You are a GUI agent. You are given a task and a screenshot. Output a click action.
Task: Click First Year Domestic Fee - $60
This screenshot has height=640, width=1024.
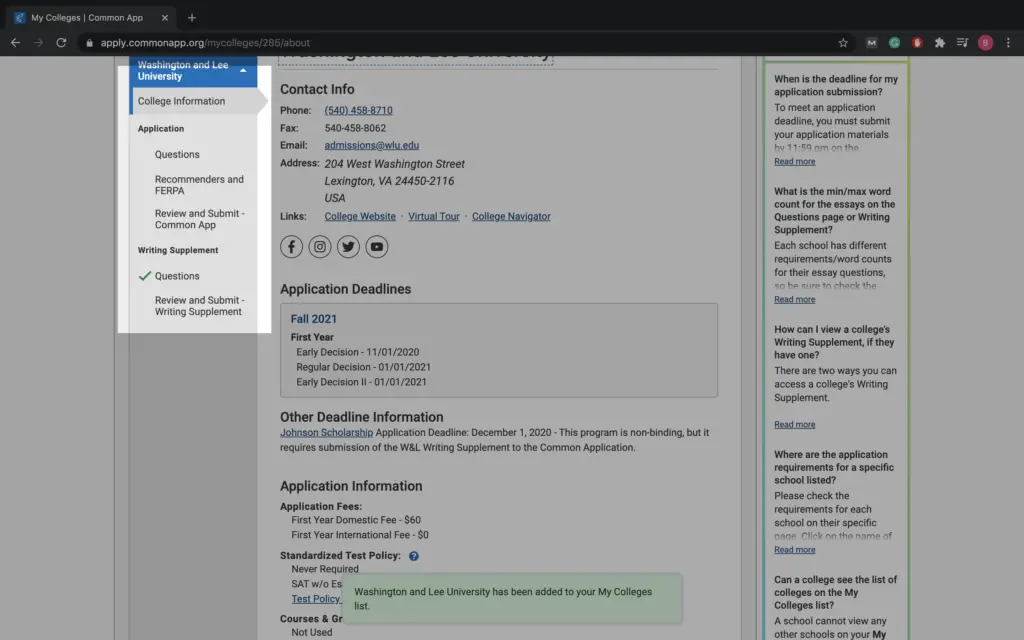tap(356, 520)
